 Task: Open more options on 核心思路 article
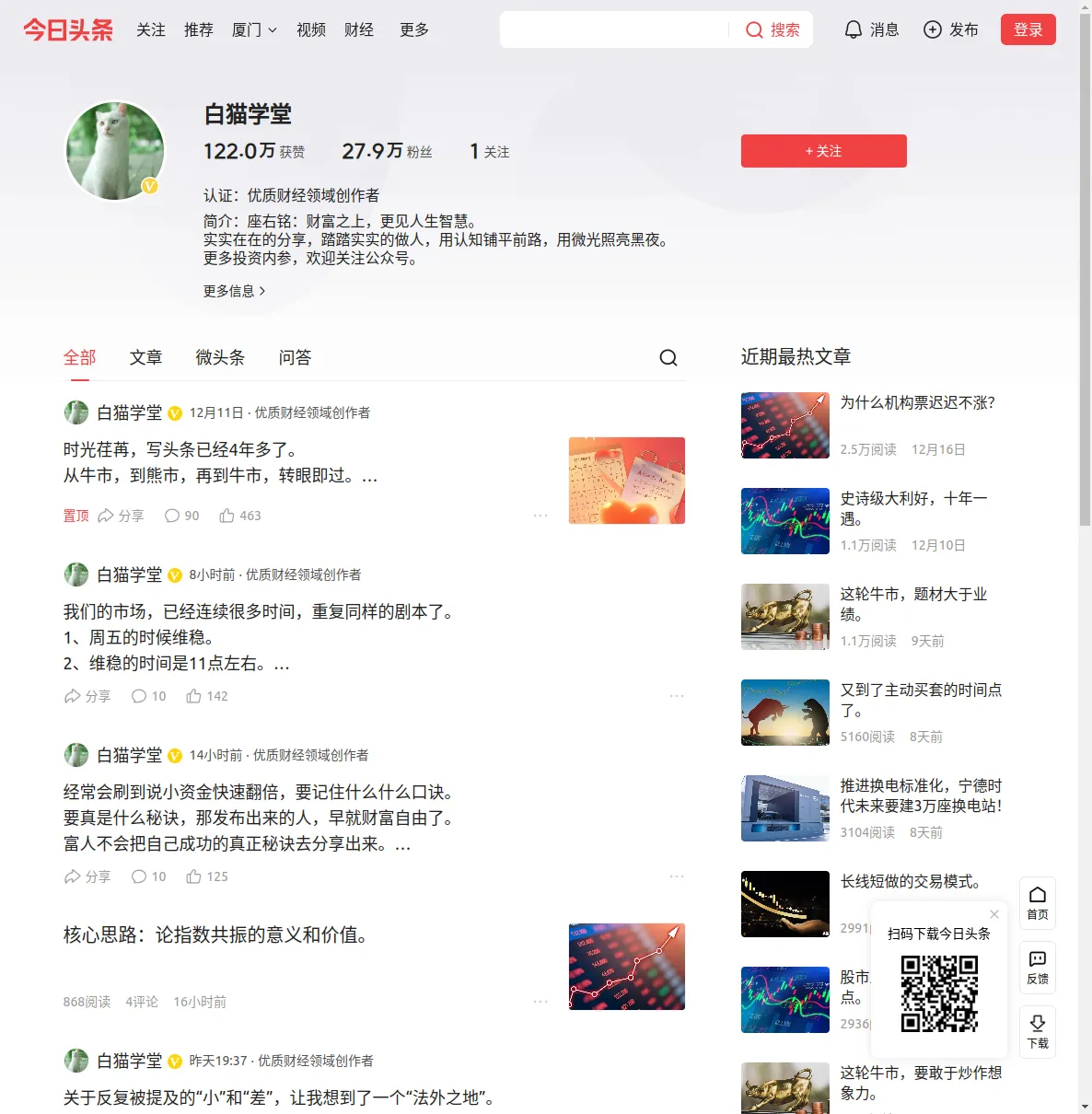540,1002
